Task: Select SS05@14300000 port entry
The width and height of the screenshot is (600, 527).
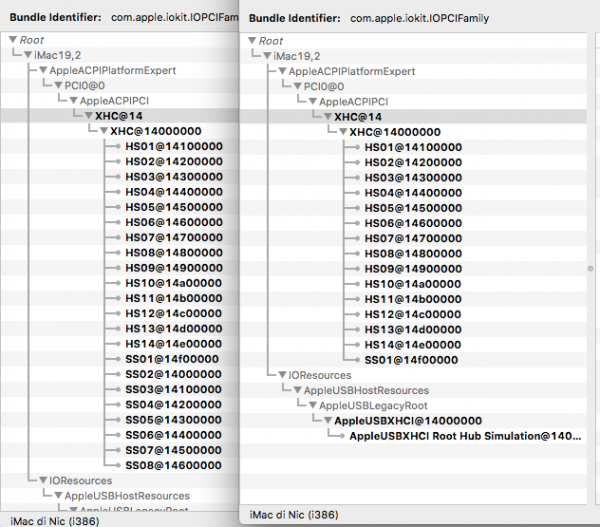Action: [x=173, y=419]
